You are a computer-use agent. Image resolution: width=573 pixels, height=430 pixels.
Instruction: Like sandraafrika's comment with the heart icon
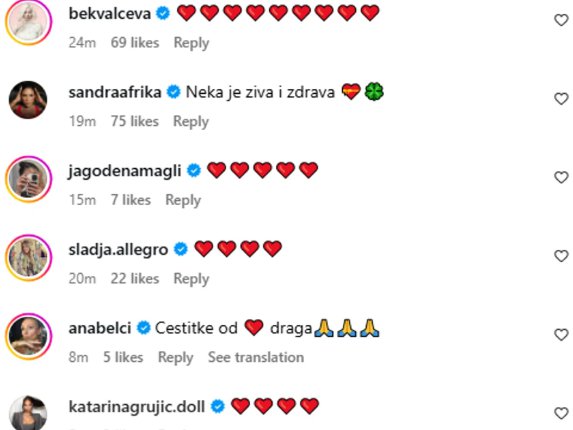coord(561,99)
